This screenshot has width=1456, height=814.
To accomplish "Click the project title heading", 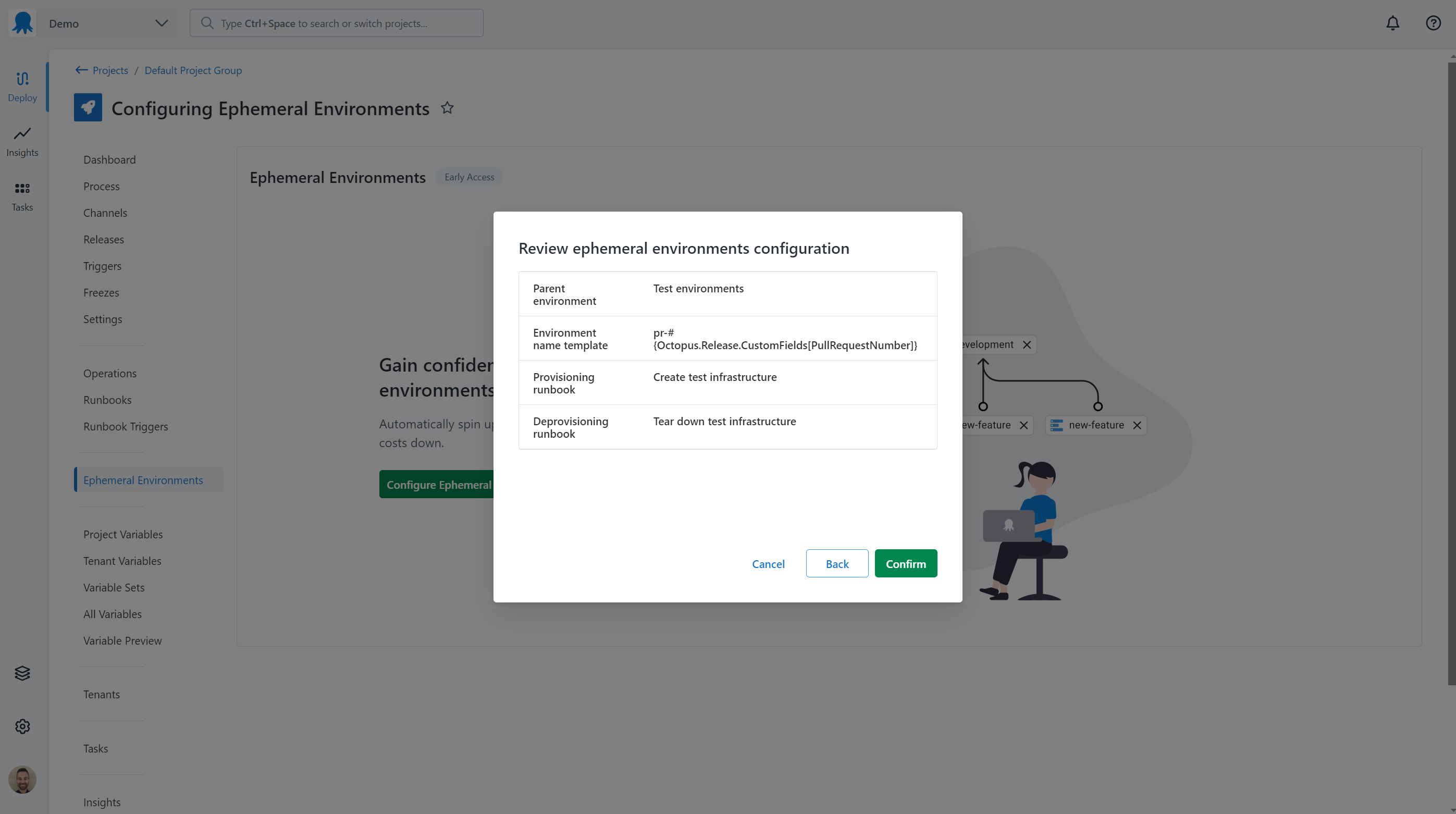I will (x=270, y=108).
